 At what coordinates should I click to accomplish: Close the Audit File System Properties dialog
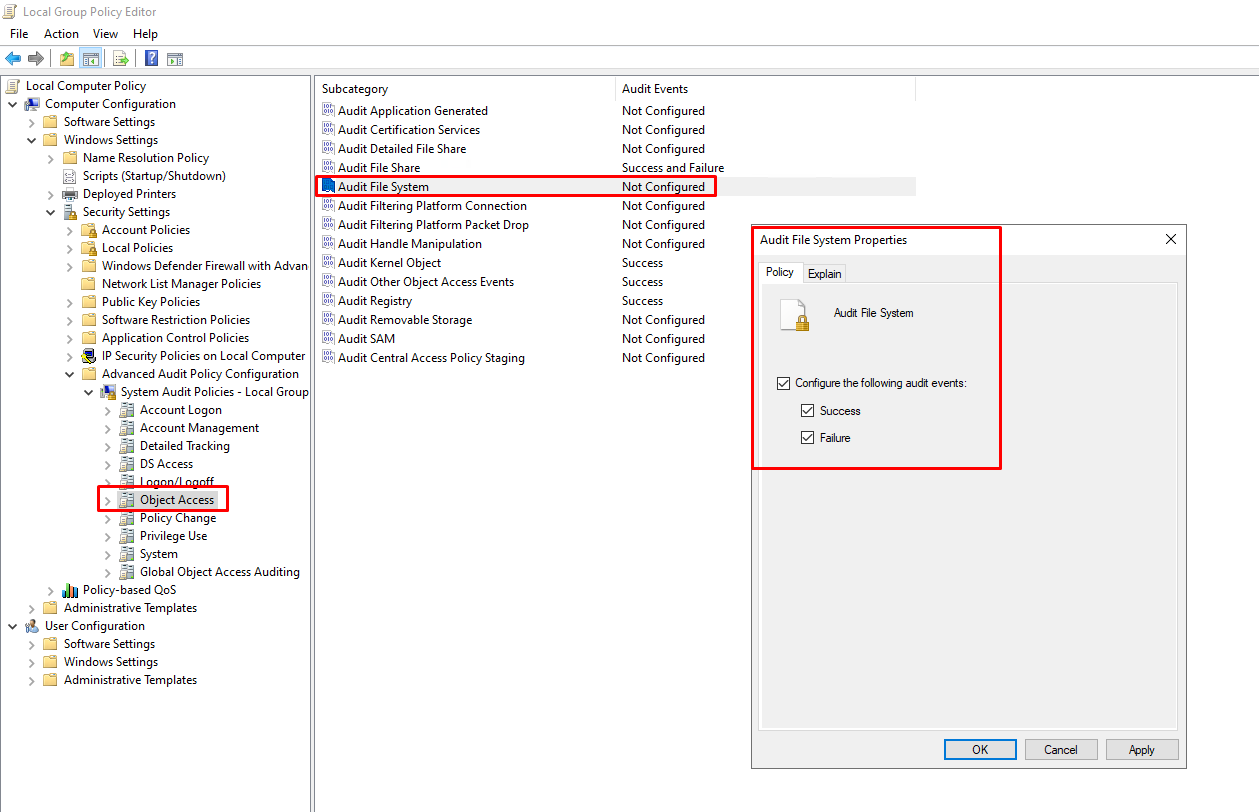(1171, 240)
